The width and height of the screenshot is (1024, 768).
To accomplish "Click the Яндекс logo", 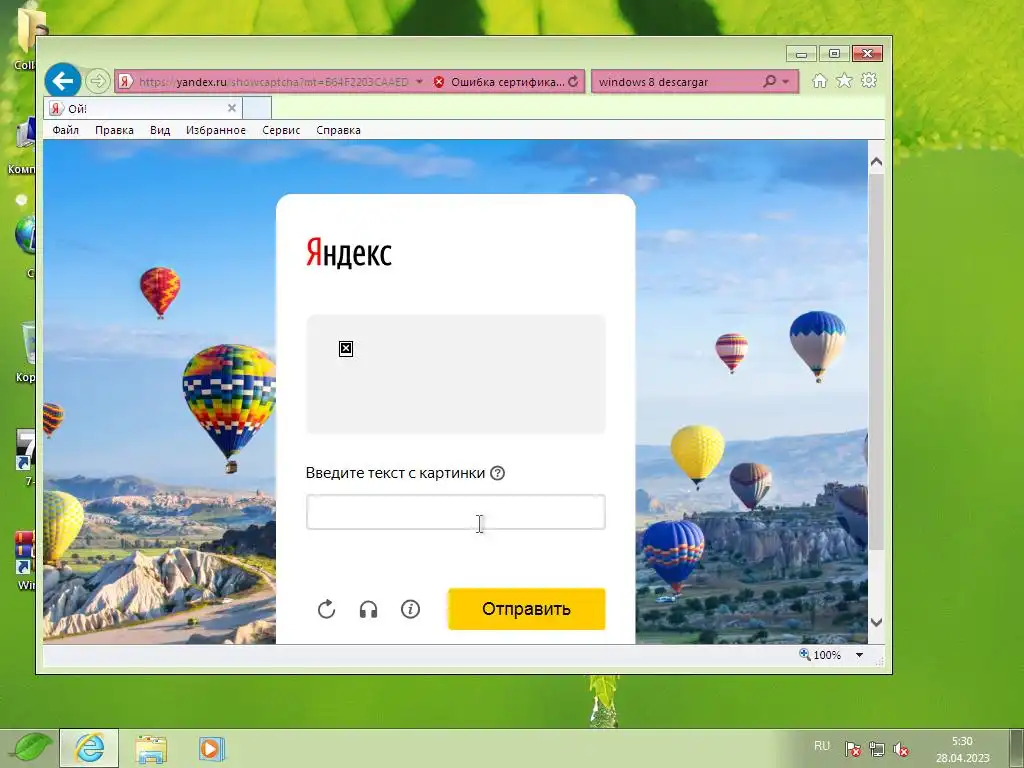I will [349, 253].
